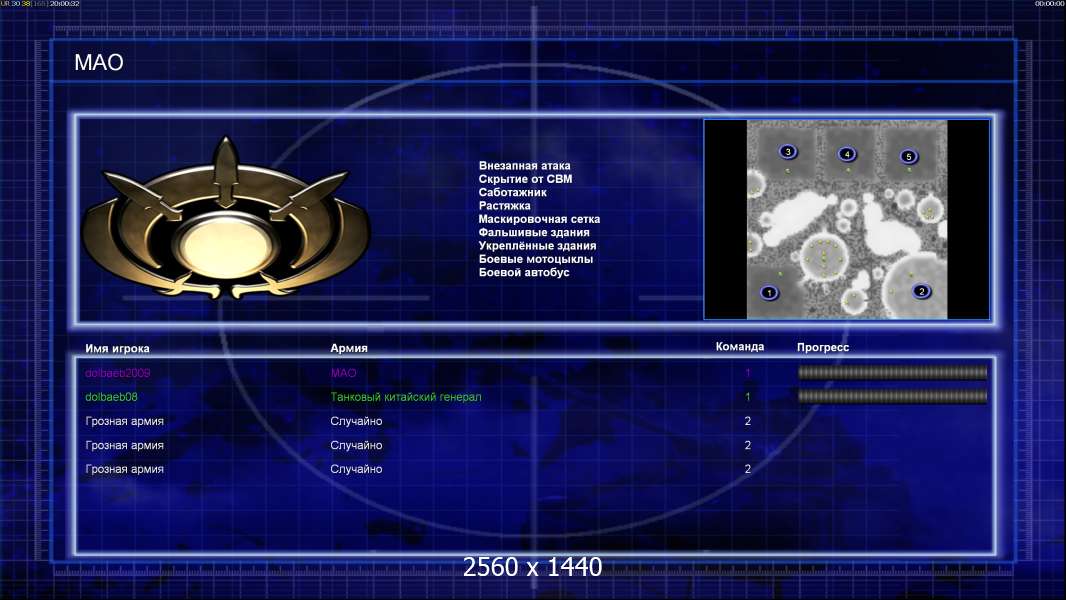Click the "Растяжка" ability text

coord(504,205)
